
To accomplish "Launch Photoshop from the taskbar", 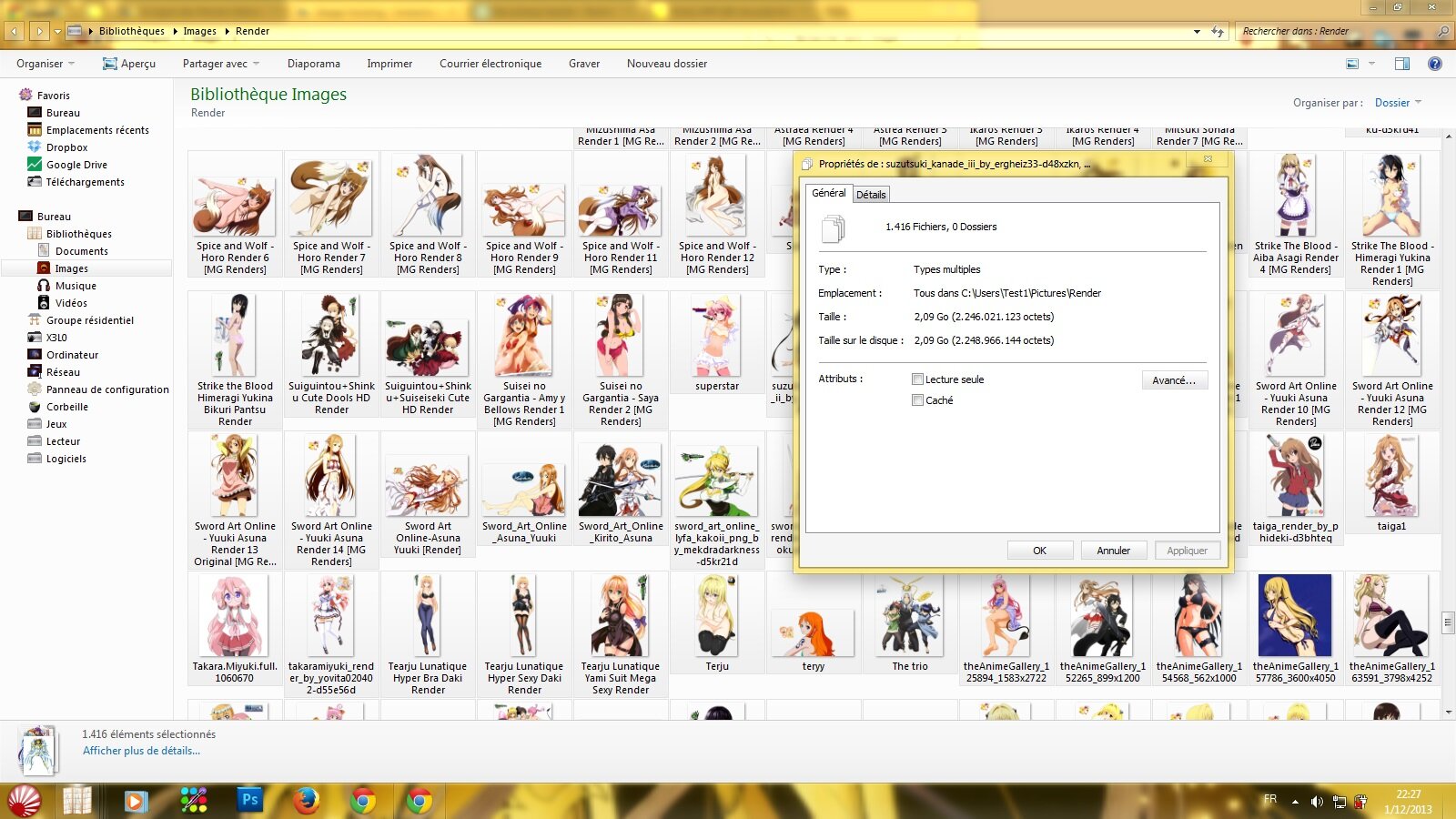I will pyautogui.click(x=249, y=800).
